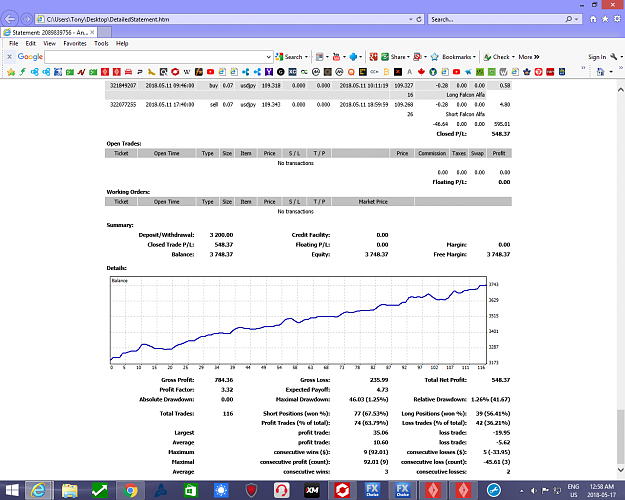Open the File menu
The width and height of the screenshot is (625, 500).
(14, 43)
